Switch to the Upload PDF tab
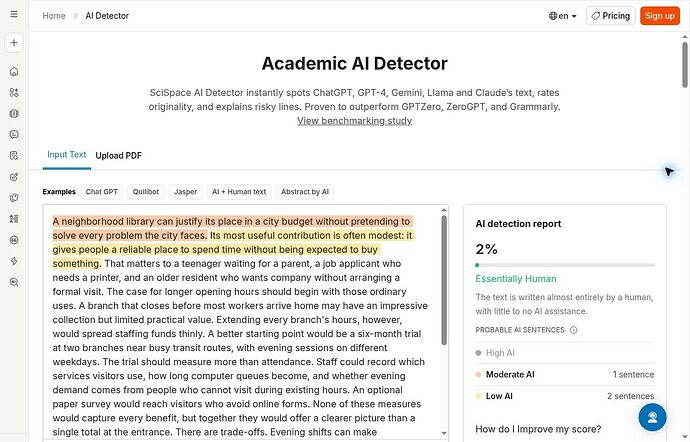 coord(118,155)
